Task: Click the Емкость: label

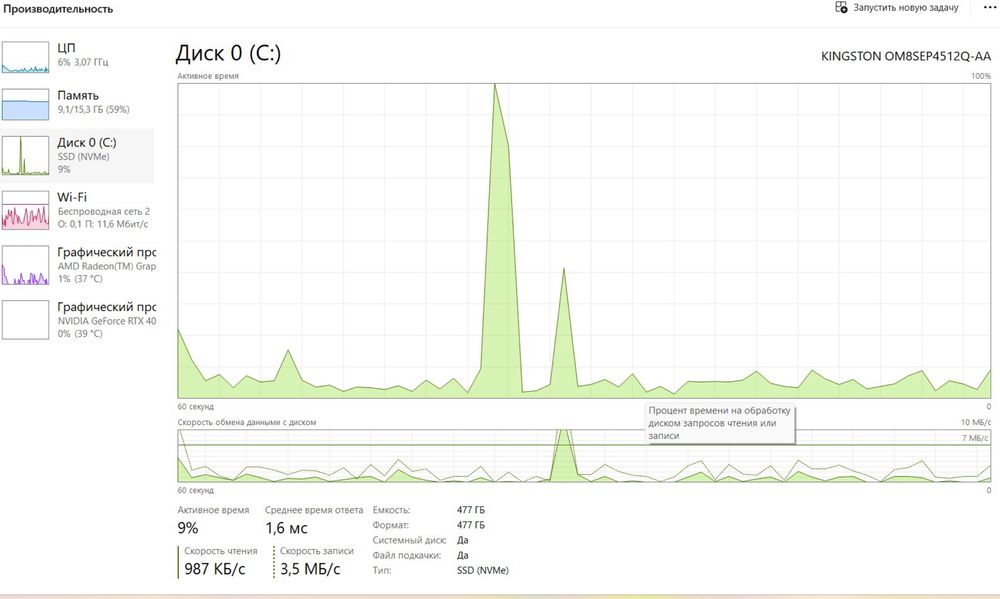Action: click(392, 510)
